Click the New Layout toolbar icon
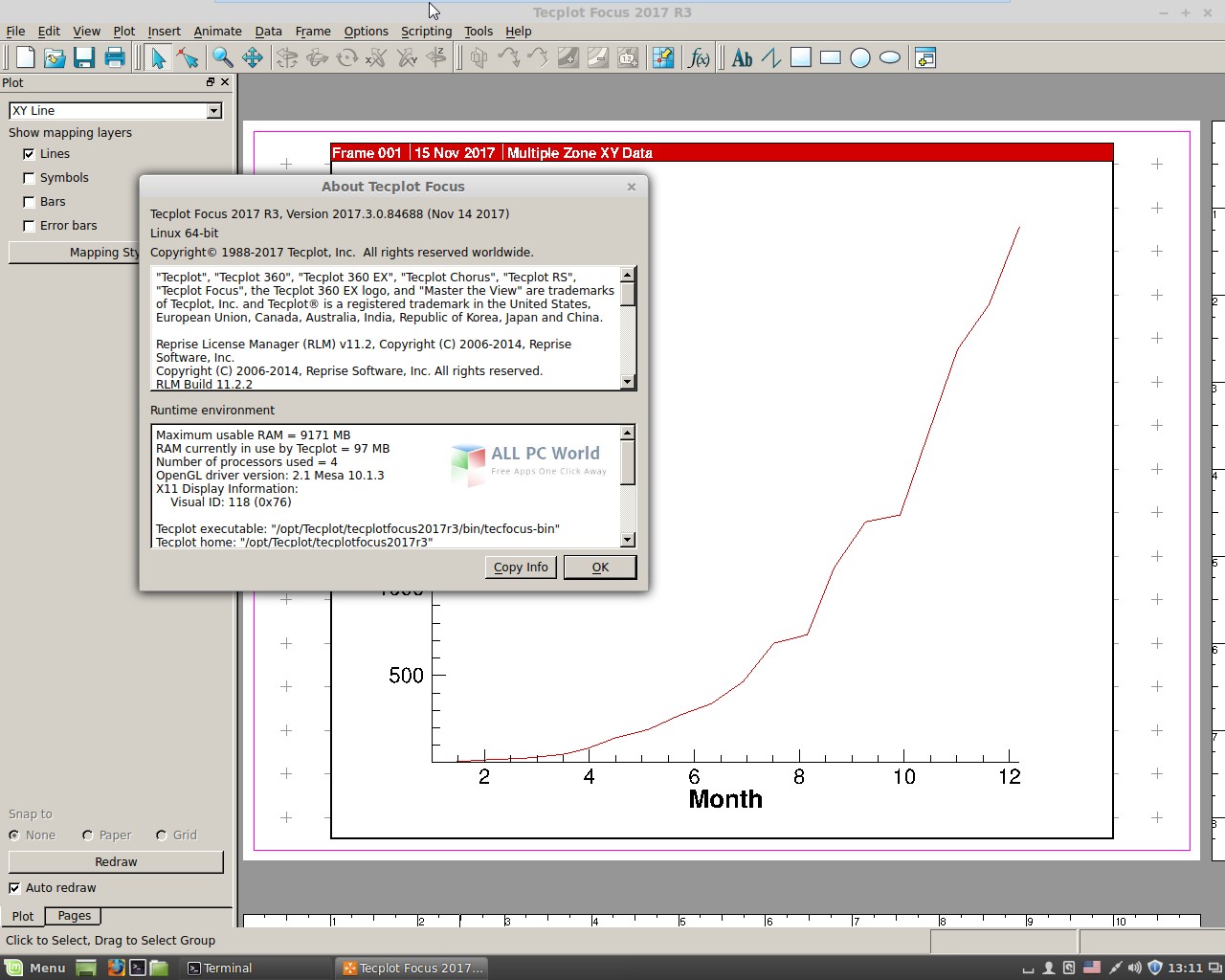 point(26,57)
